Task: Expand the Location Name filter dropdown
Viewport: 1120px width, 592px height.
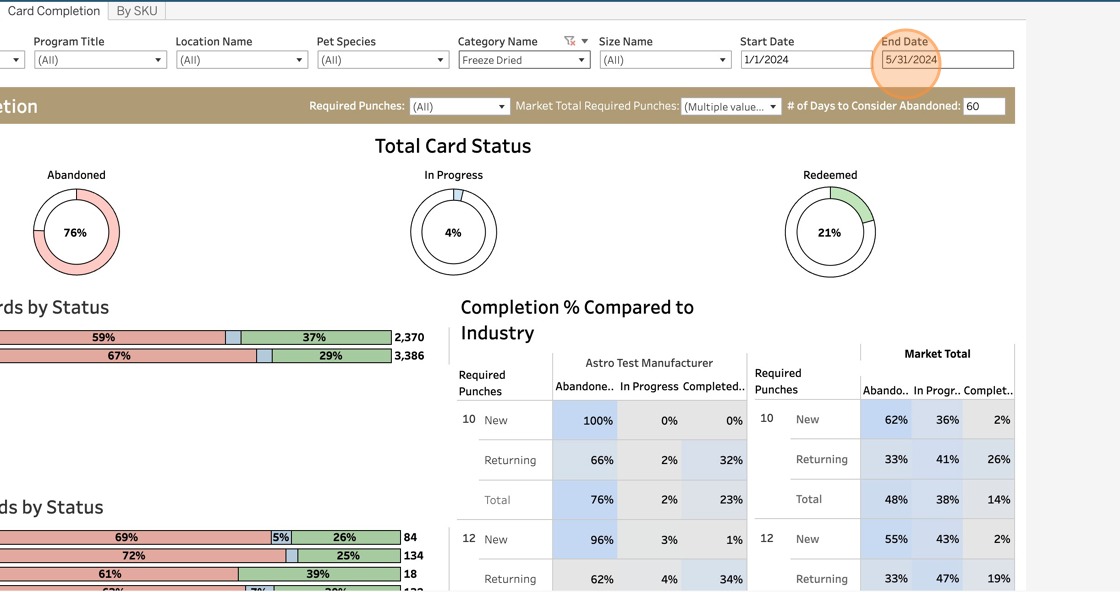Action: click(241, 60)
